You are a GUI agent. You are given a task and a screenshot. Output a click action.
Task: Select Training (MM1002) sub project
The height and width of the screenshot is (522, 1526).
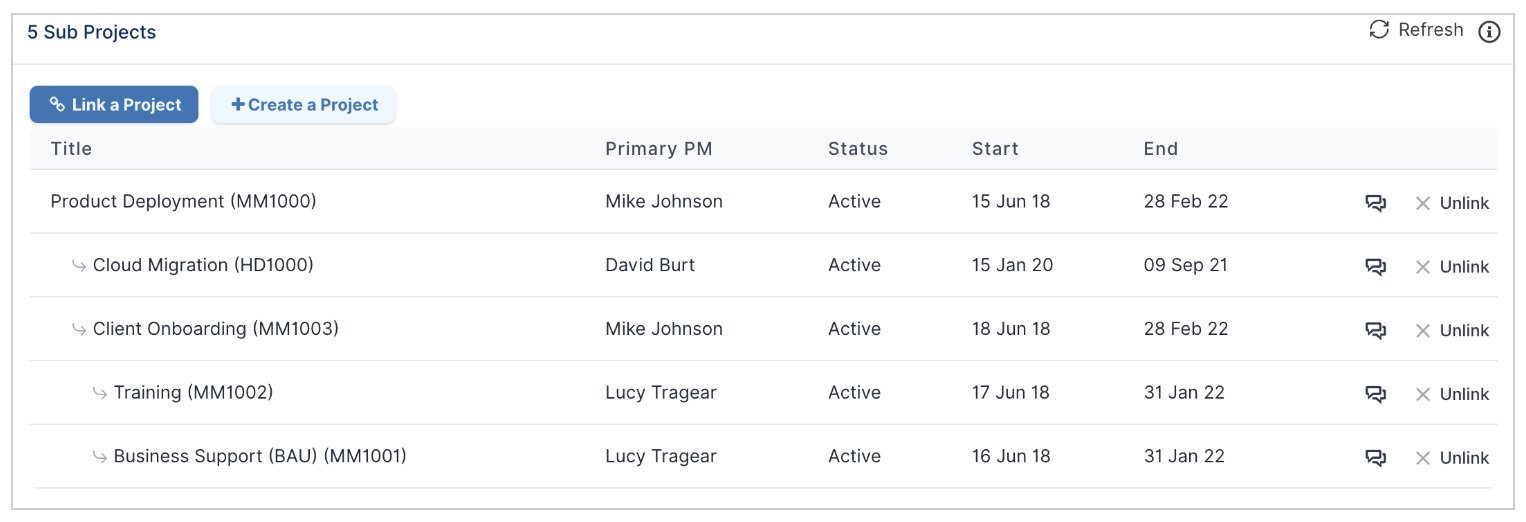(x=193, y=393)
